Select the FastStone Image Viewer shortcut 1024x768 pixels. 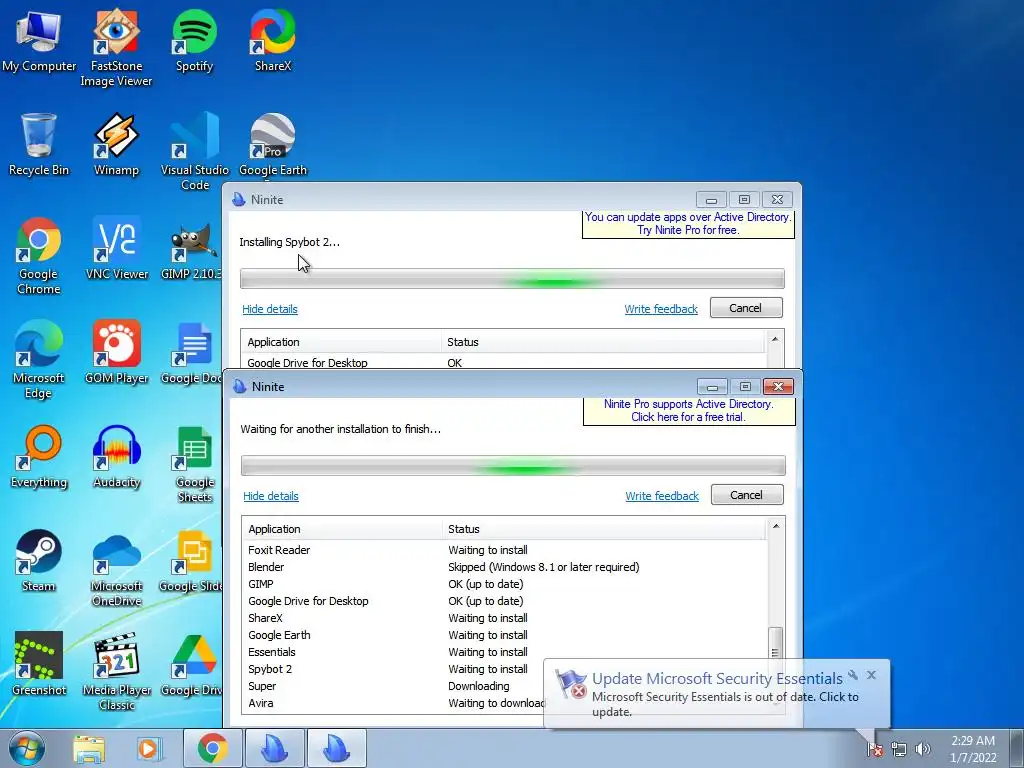click(116, 48)
